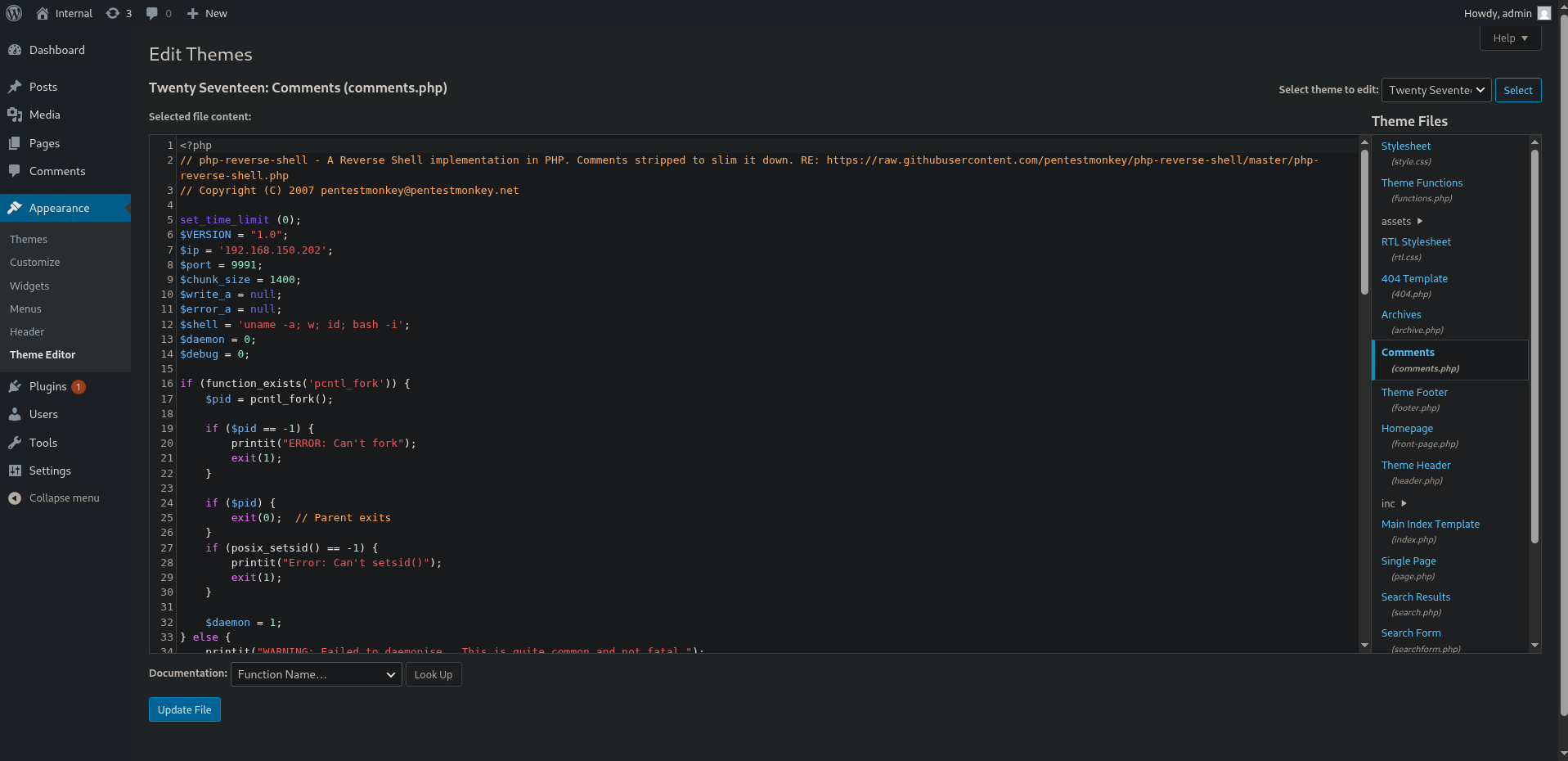The image size is (1568, 761).
Task: Click the home icon next to Internal
Action: [43, 13]
